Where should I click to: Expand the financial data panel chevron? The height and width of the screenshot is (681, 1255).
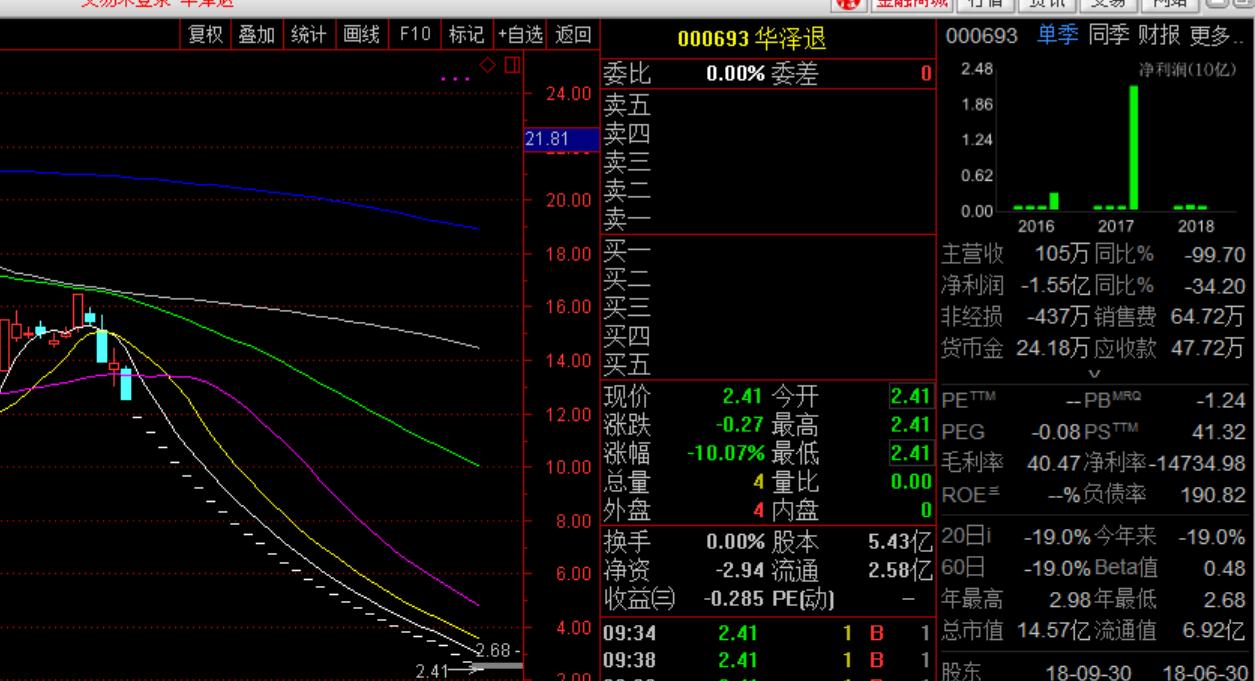tap(1094, 374)
